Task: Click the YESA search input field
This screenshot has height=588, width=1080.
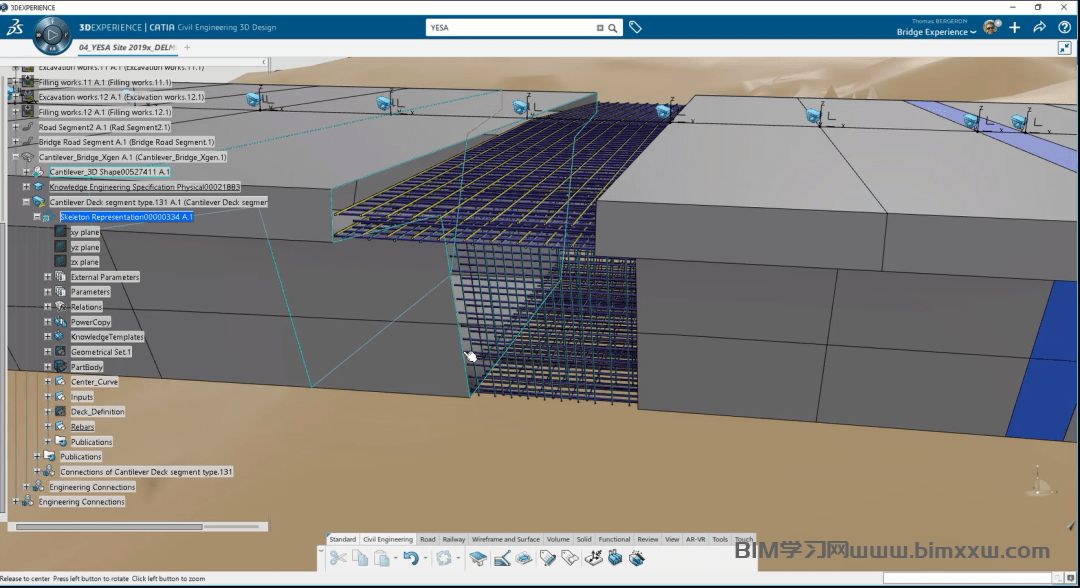Action: pos(510,28)
